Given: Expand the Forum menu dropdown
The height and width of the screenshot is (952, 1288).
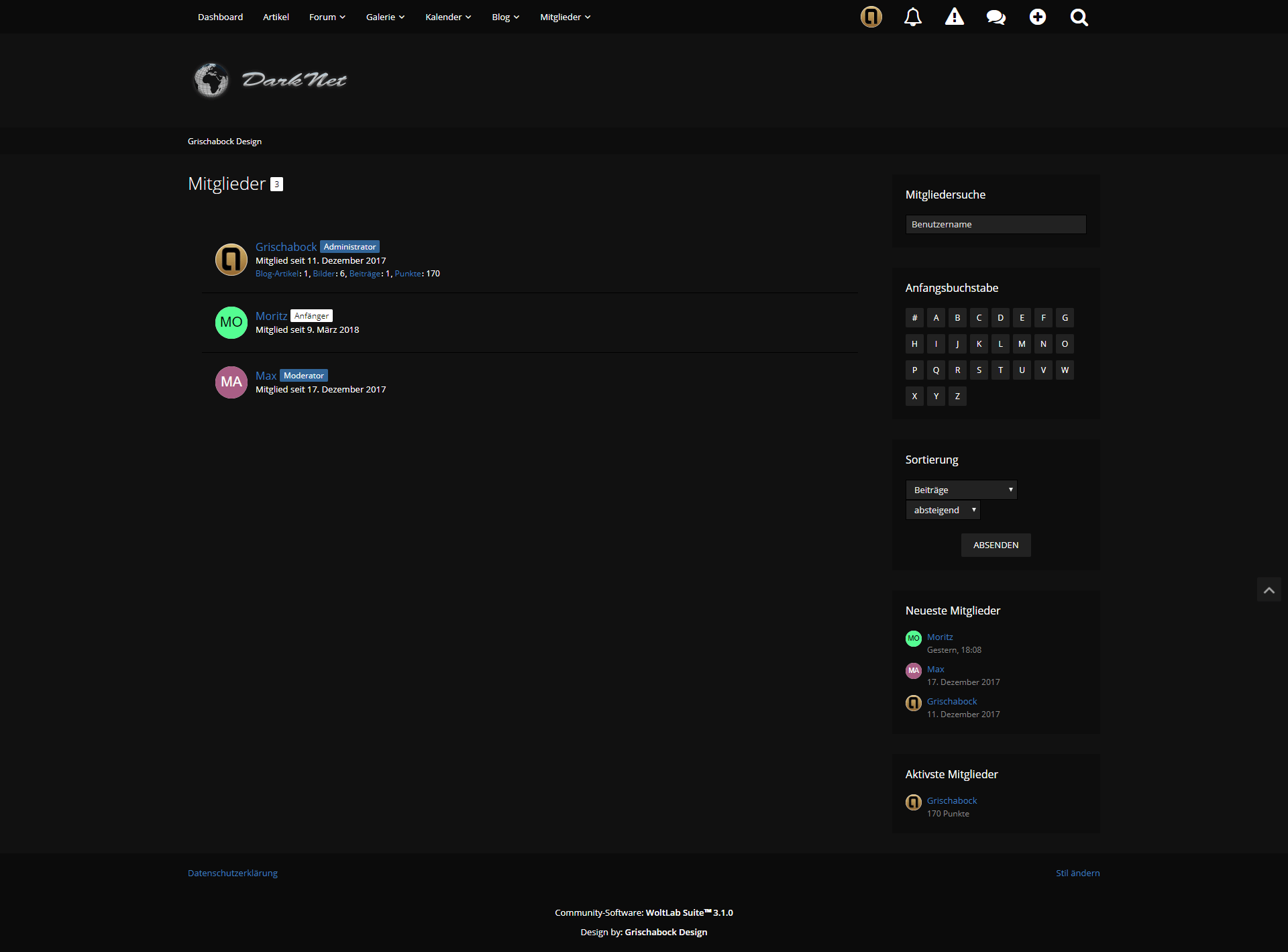Looking at the screenshot, I should [x=327, y=17].
